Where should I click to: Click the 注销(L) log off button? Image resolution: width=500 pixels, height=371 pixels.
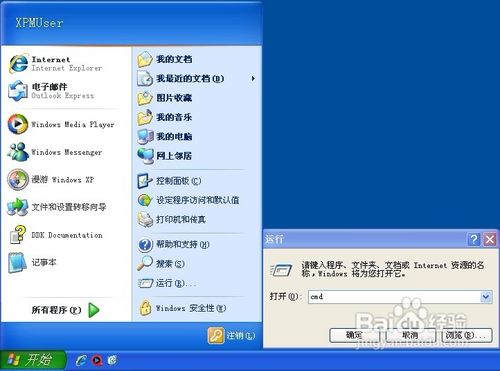[x=232, y=336]
